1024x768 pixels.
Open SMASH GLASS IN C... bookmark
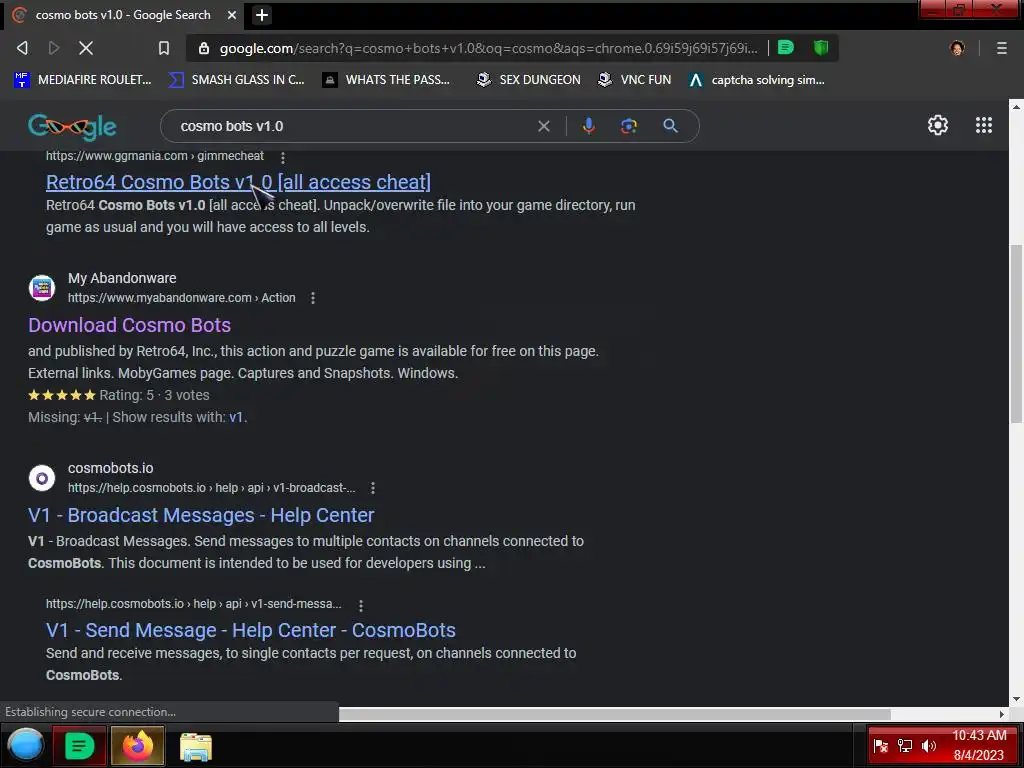click(236, 80)
